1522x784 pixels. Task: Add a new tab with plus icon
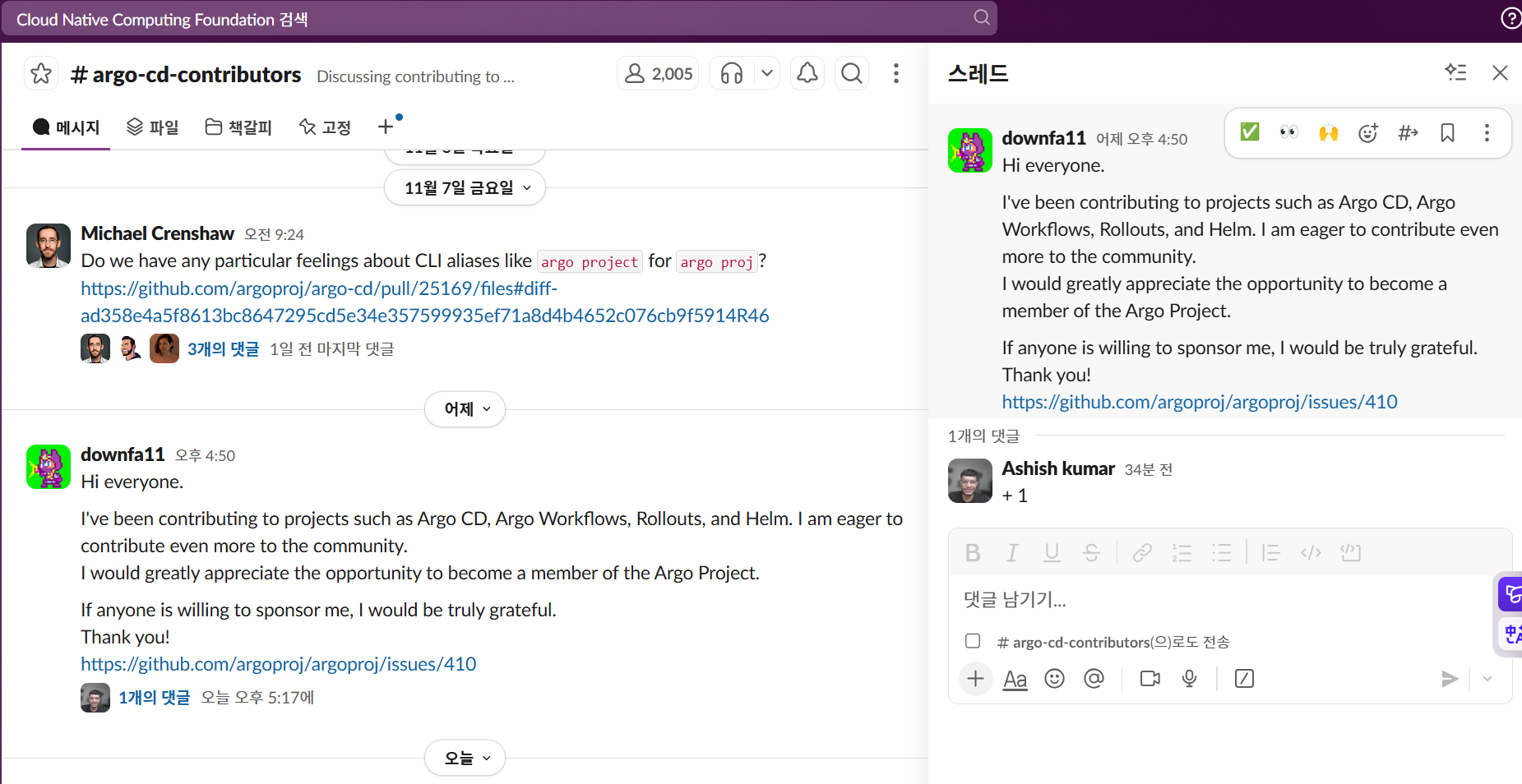385,127
